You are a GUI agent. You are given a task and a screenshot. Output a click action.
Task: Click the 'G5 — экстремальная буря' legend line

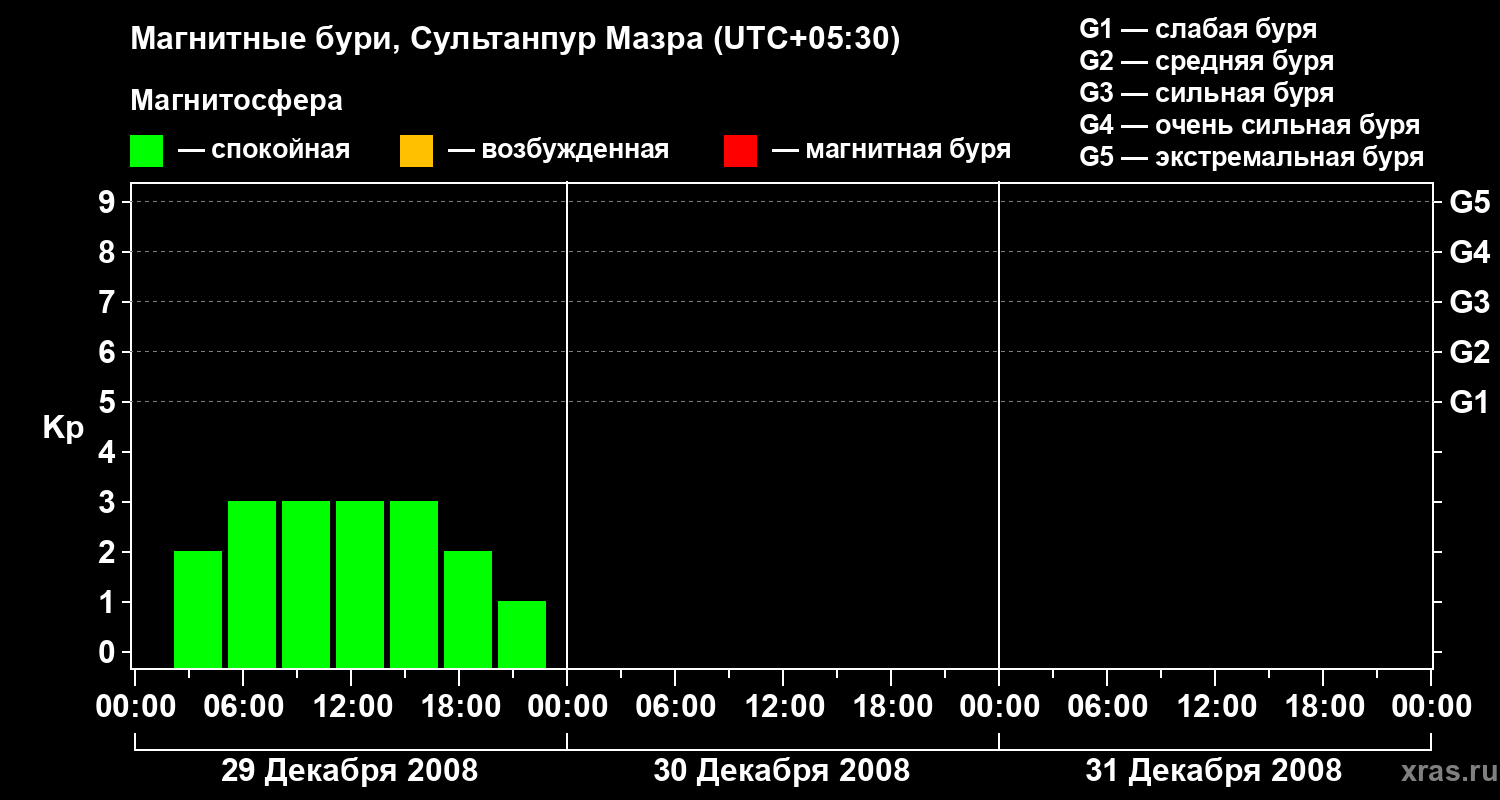[1252, 157]
